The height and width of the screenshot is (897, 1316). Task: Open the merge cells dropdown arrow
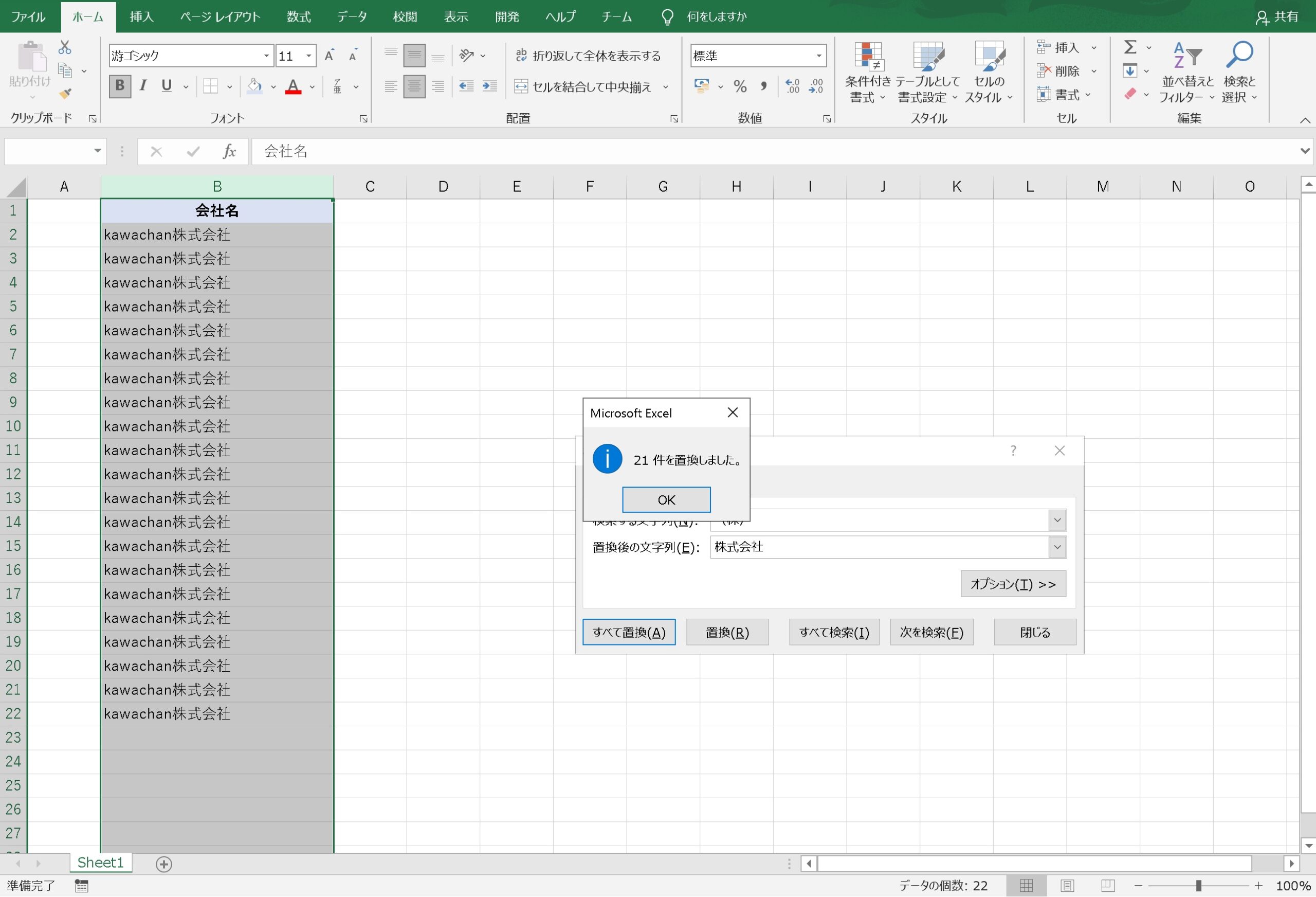666,87
